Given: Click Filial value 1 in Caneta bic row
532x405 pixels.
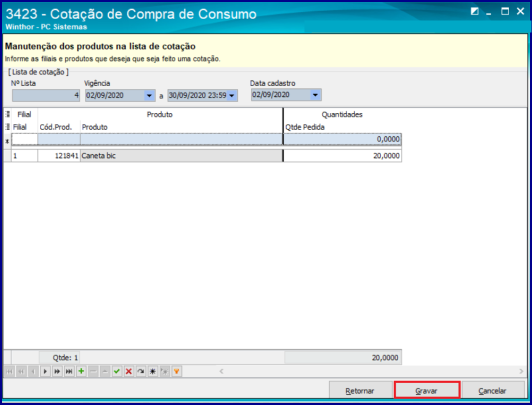Looking at the screenshot, I should tap(24, 156).
